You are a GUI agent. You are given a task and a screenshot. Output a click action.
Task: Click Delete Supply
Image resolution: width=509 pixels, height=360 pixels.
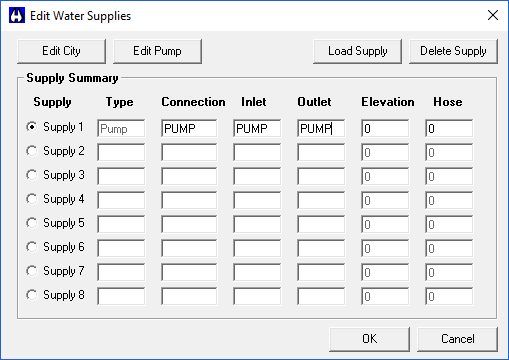453,51
